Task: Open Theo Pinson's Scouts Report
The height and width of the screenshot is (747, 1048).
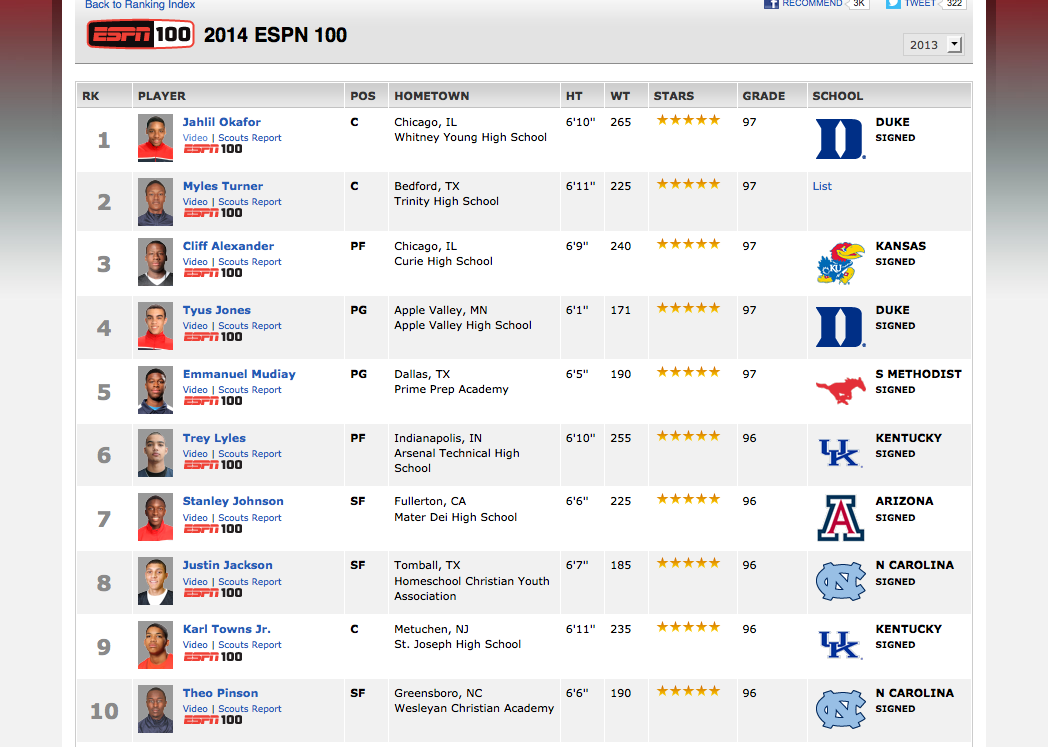Action: pos(250,709)
